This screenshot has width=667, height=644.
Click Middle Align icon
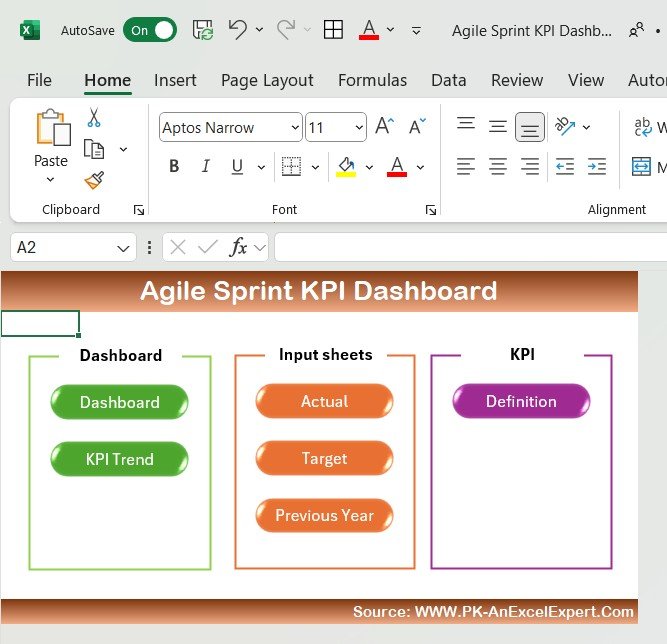498,126
